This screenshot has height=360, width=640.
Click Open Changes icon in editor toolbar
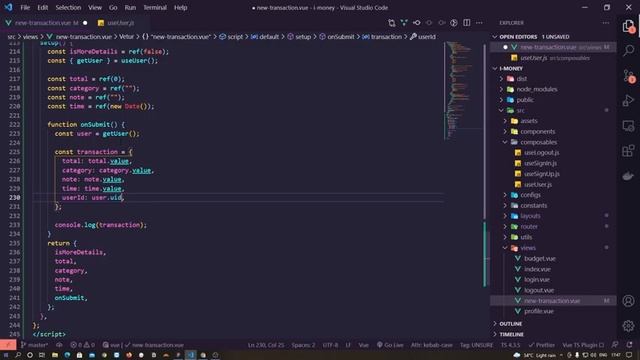pyautogui.click(x=391, y=23)
